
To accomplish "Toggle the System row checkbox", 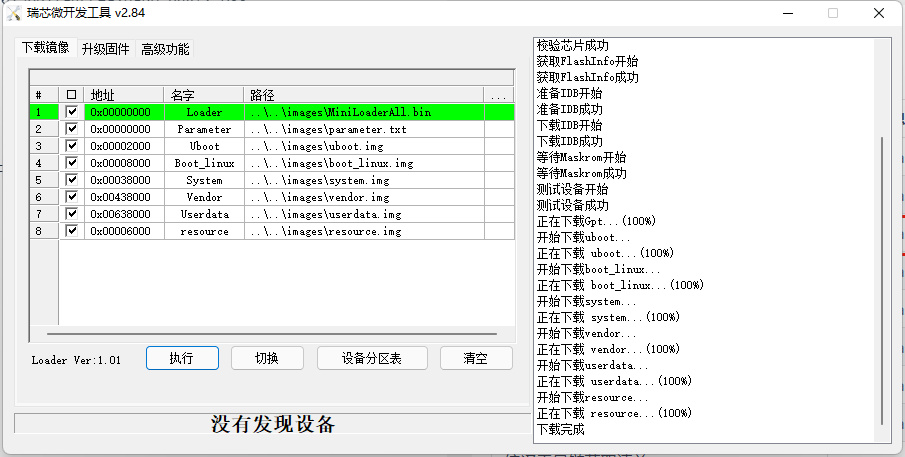I will point(71,180).
